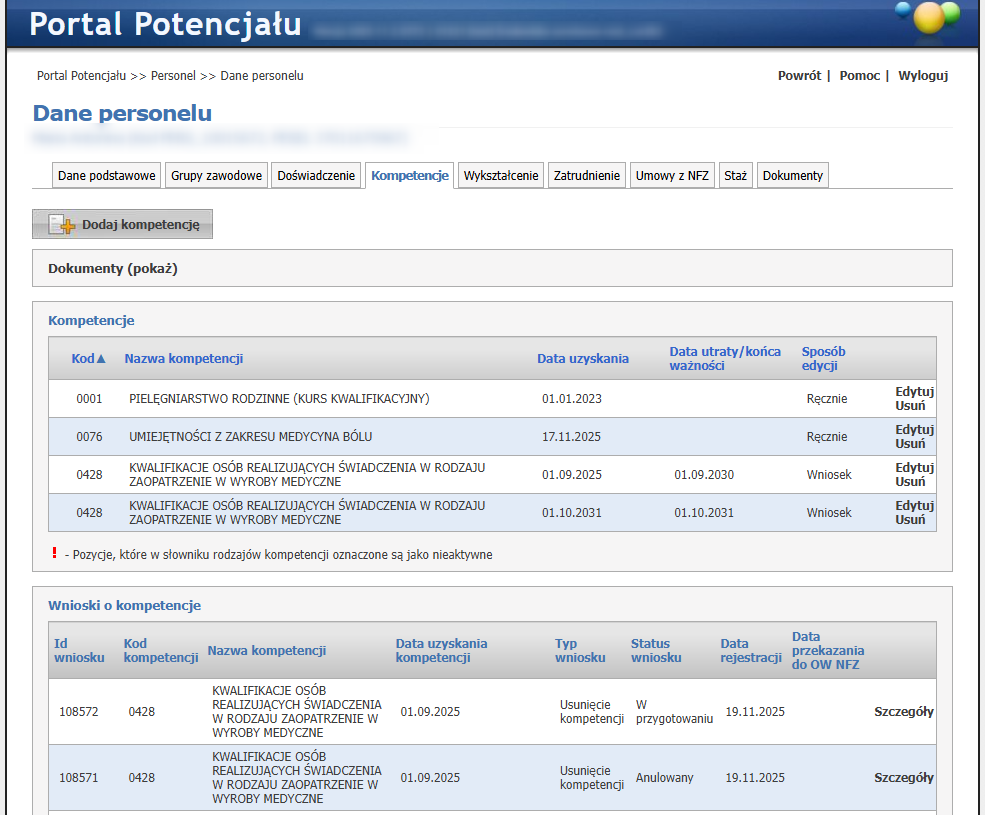Click the Personel breadcrumb link
985x815 pixels.
point(173,76)
